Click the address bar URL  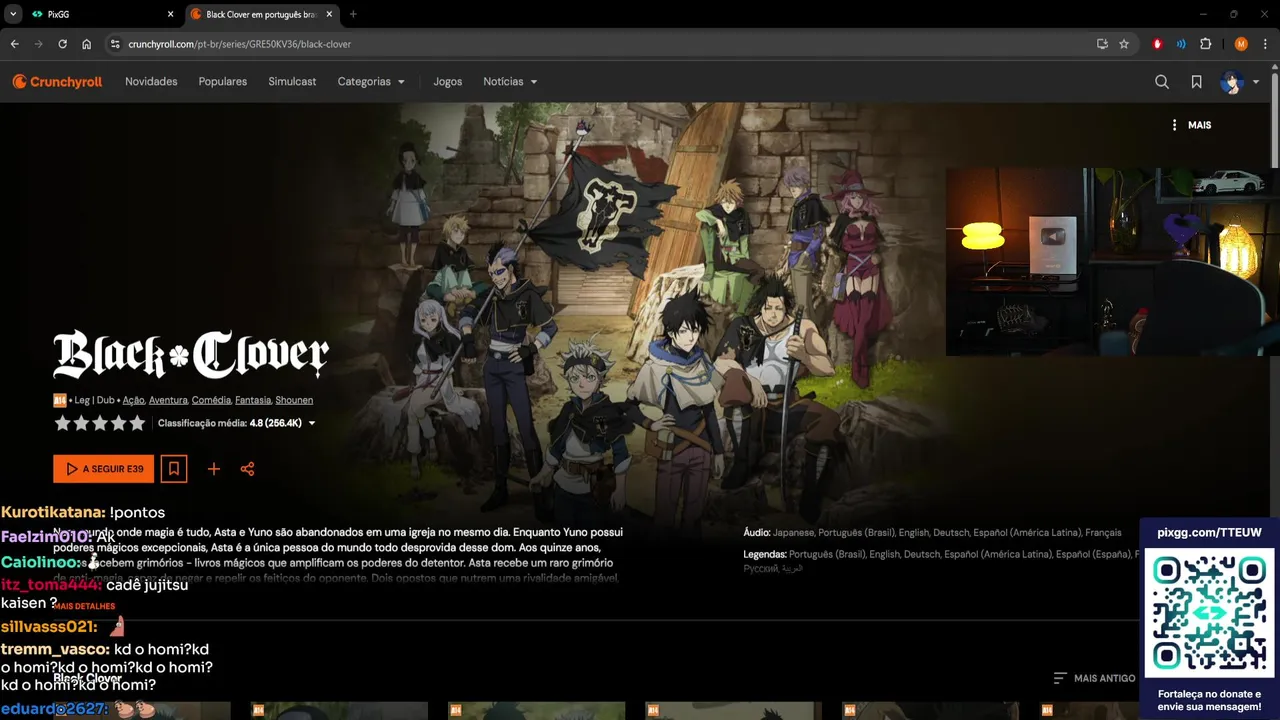click(240, 44)
